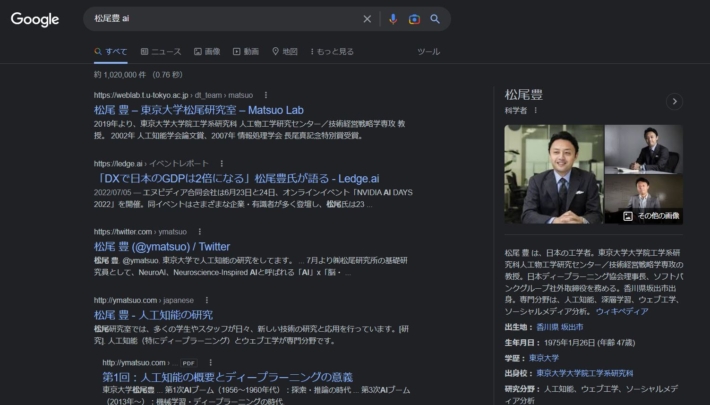Open the 香川県 坂出市 birthplace link
The image size is (710, 405).
coord(560,327)
